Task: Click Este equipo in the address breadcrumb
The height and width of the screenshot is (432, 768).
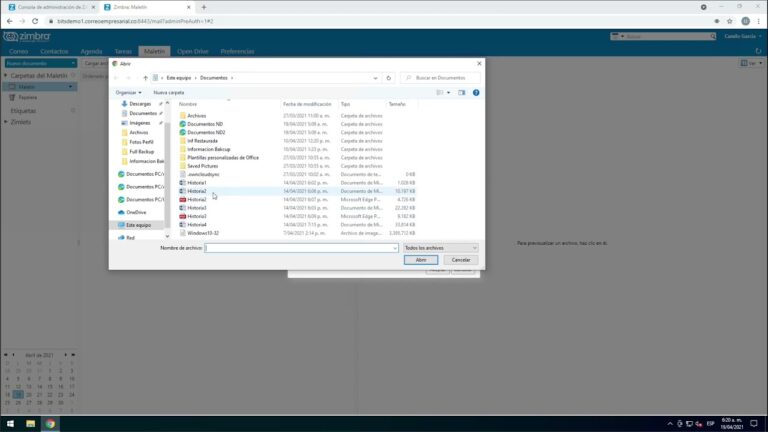Action: coord(179,78)
